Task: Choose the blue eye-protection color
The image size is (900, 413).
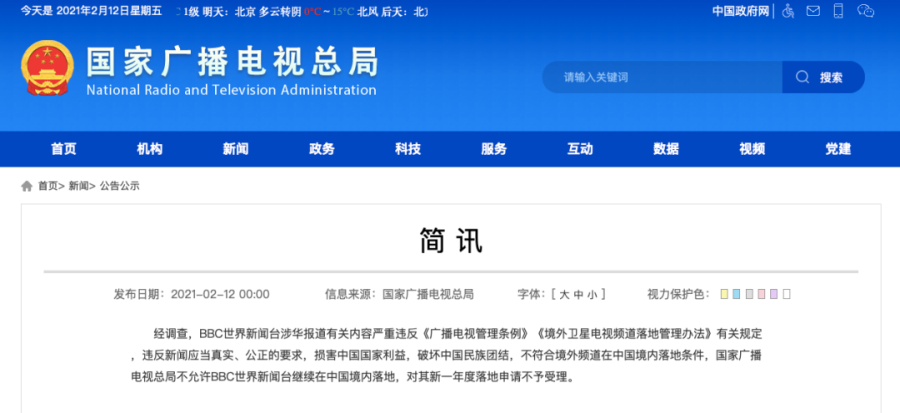Action: pyautogui.click(x=736, y=295)
